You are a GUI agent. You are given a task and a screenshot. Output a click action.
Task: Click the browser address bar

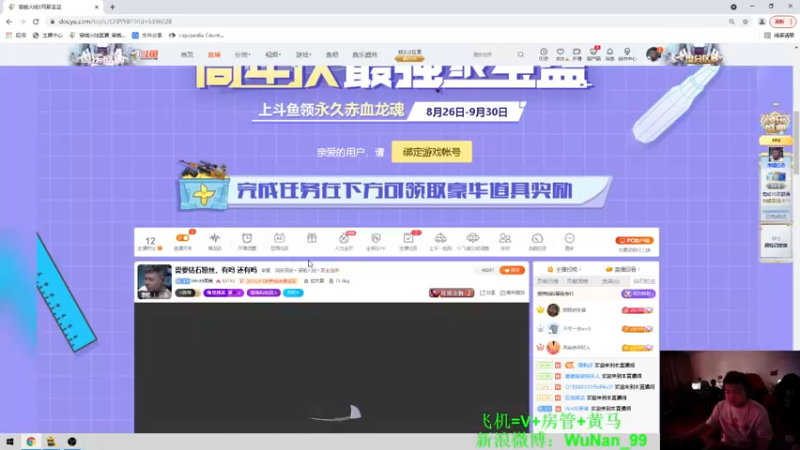tap(388, 21)
